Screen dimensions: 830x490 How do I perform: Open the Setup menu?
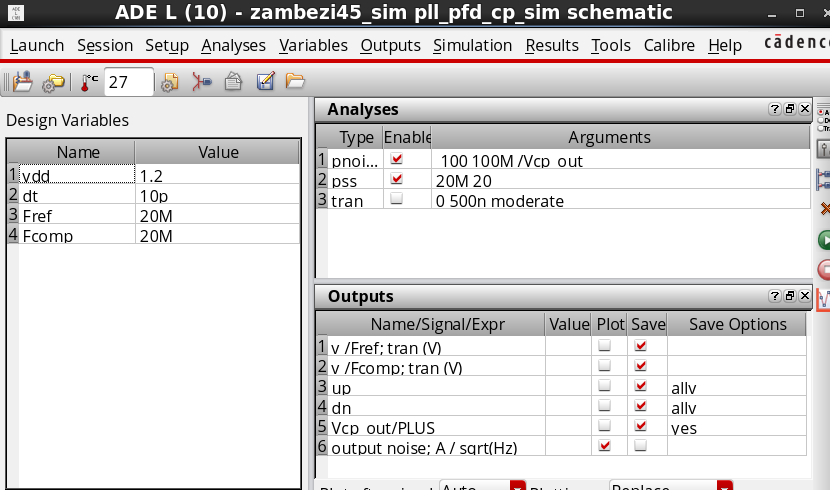[x=167, y=46]
